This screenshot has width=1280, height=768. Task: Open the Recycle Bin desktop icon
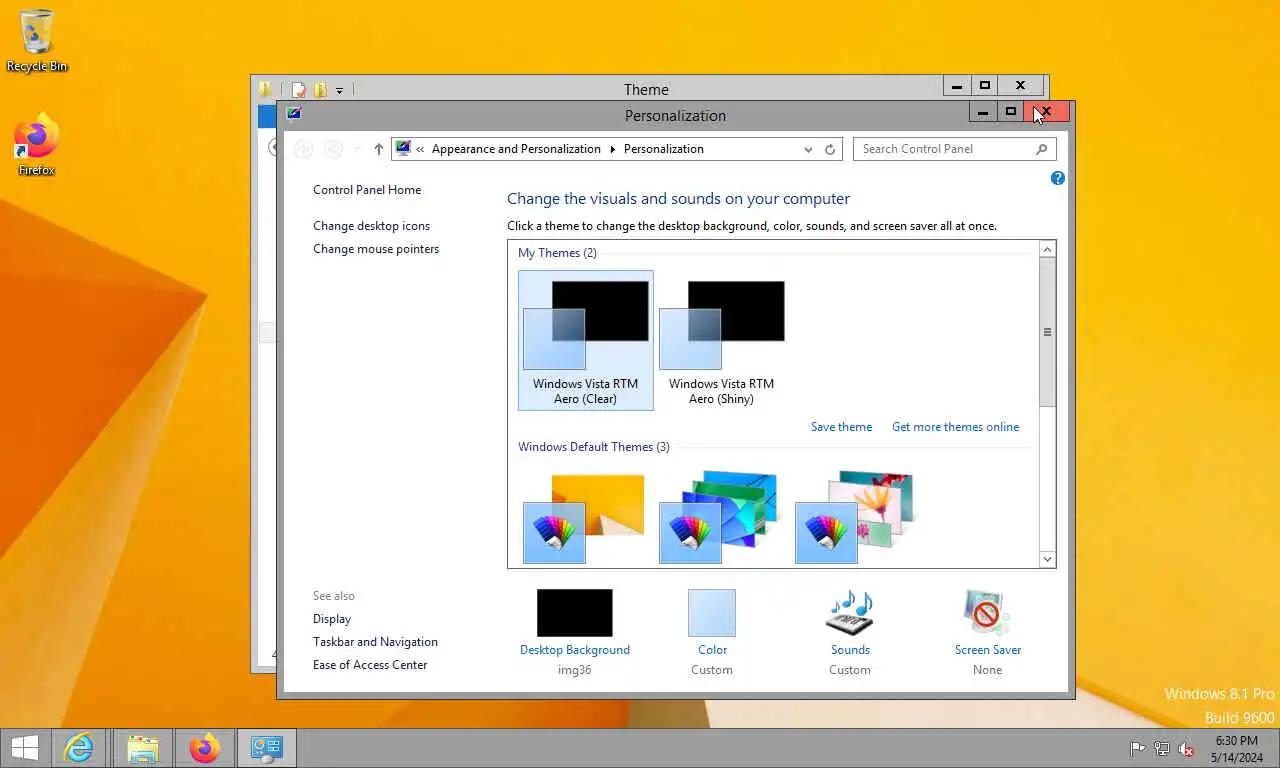click(37, 40)
